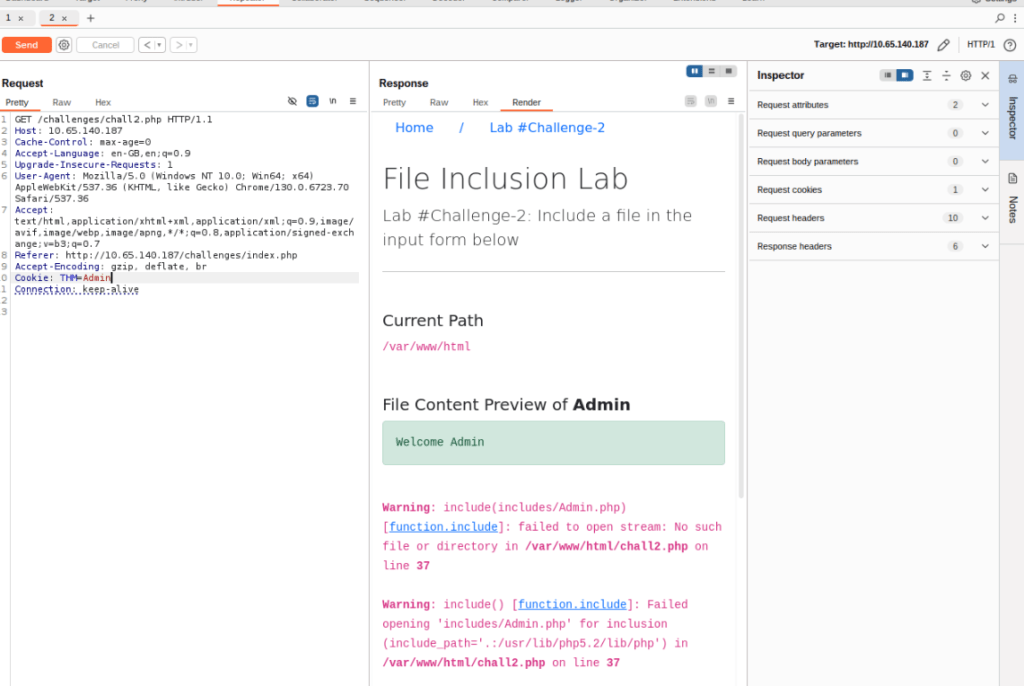
Task: Open first function.include link
Action: coord(443,527)
